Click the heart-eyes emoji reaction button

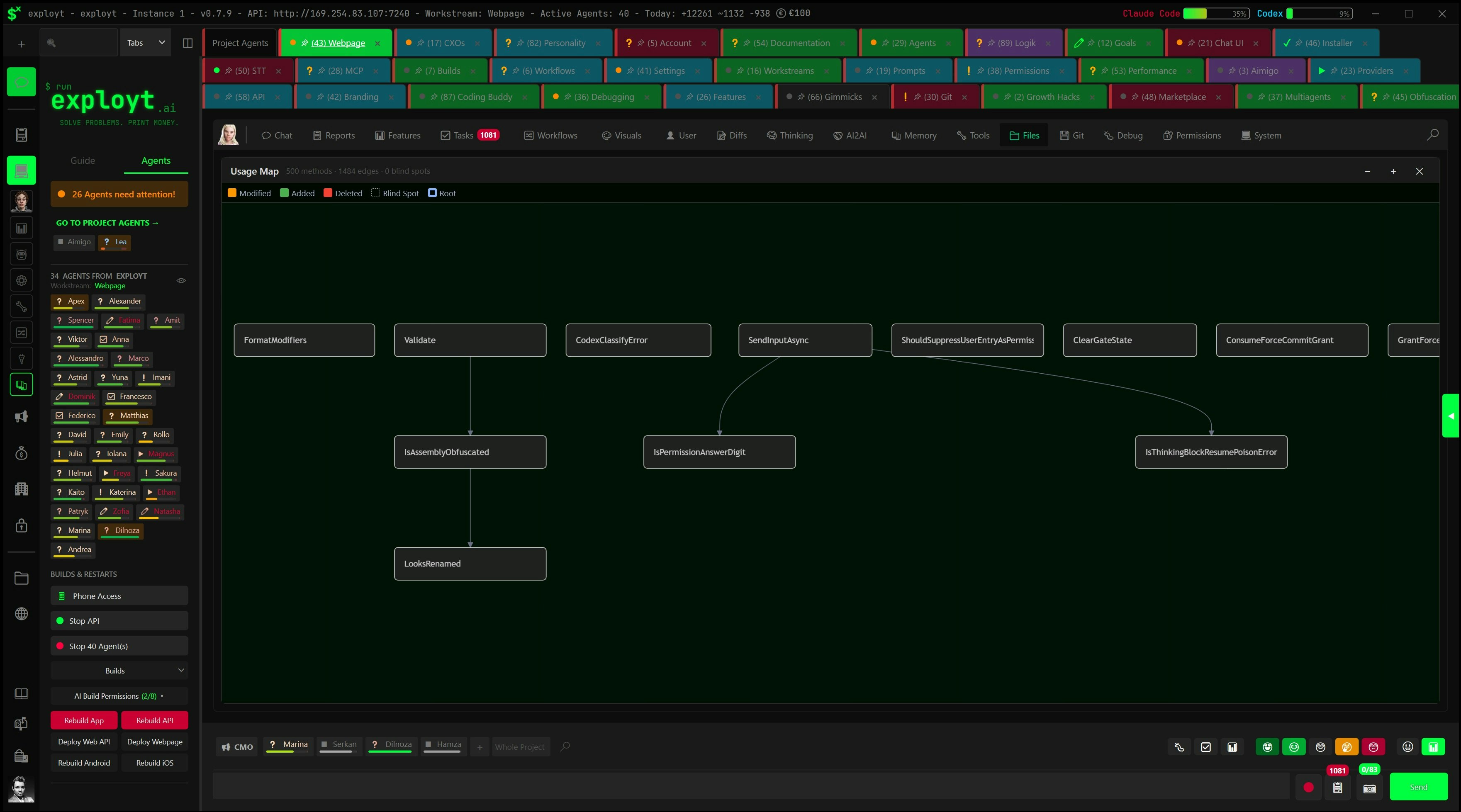1268,747
